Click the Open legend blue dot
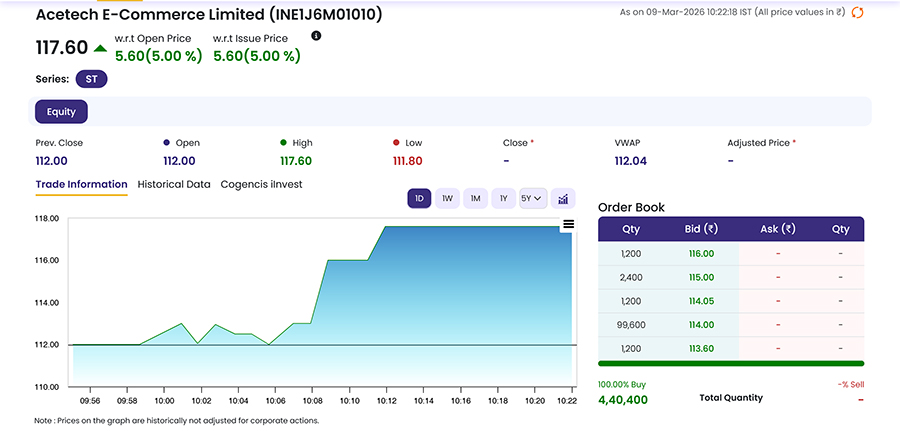The height and width of the screenshot is (431, 900). pyautogui.click(x=166, y=143)
